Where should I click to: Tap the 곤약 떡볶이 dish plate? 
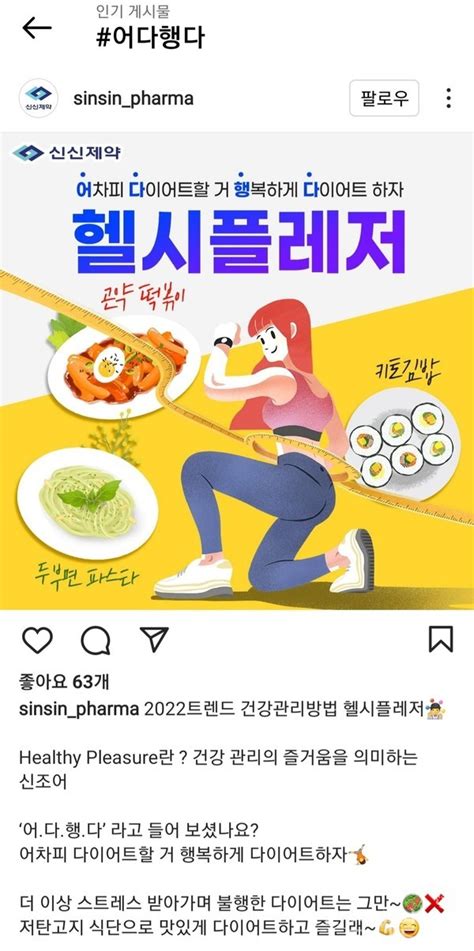pos(124,366)
